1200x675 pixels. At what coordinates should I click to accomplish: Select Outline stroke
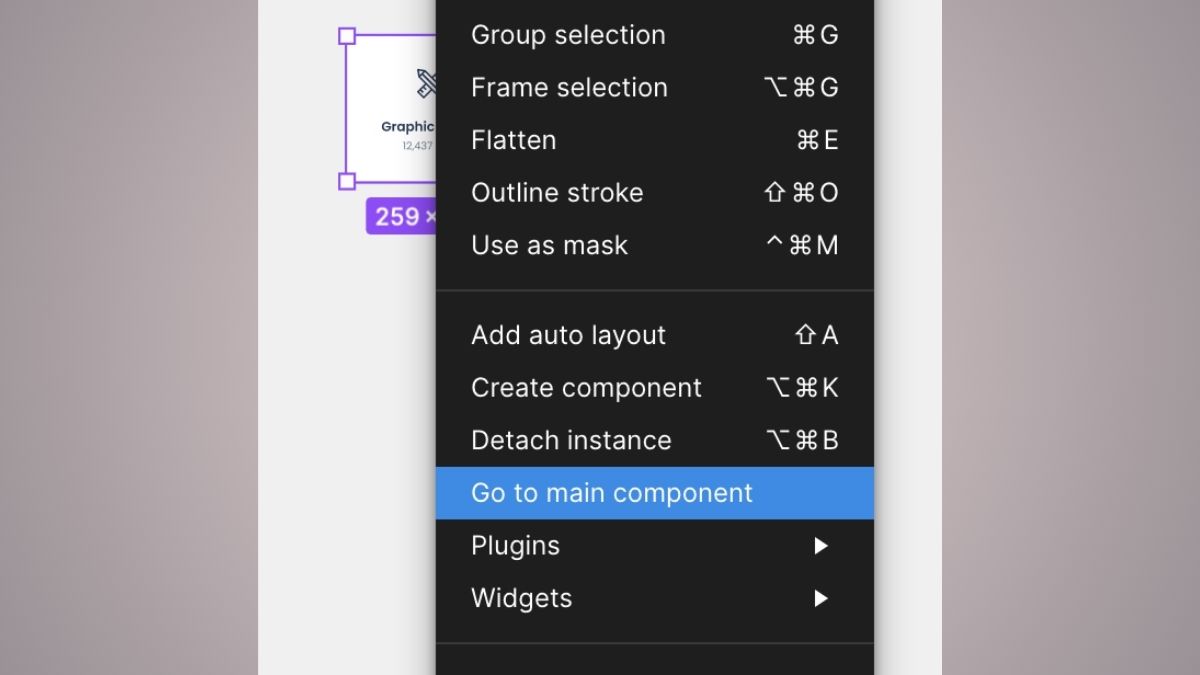click(557, 192)
